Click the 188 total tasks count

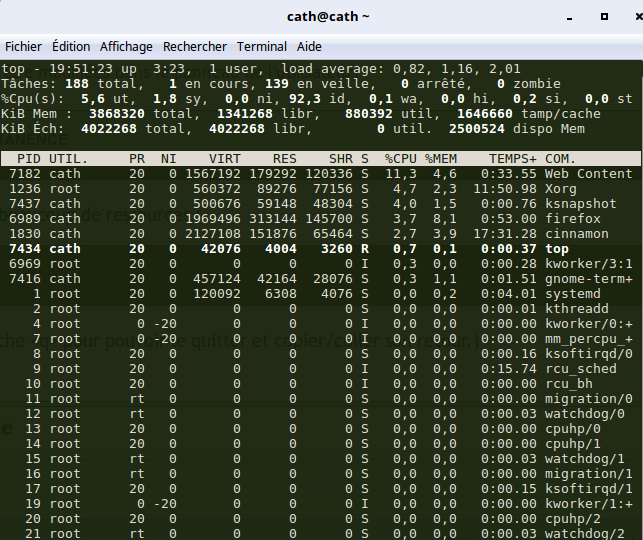(x=77, y=84)
